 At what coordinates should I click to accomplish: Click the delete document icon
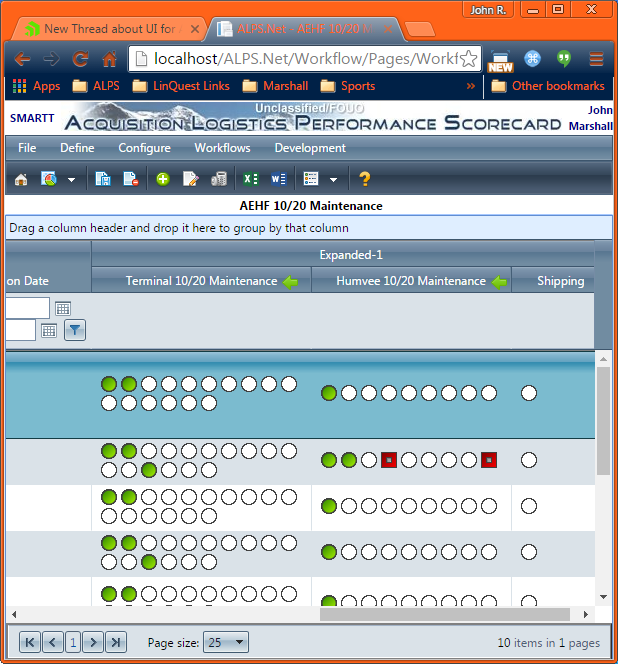(x=131, y=179)
